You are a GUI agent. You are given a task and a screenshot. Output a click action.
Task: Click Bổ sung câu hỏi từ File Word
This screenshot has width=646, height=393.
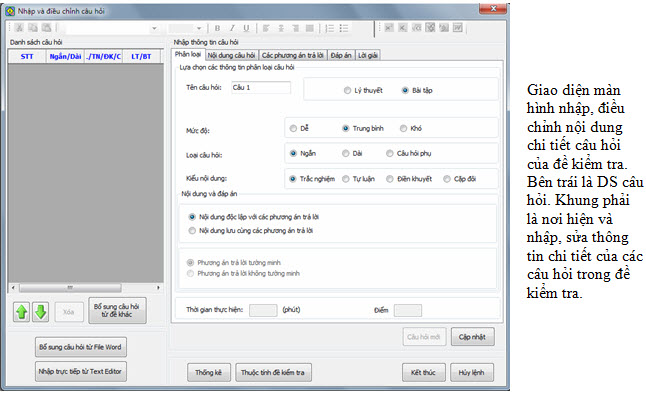pyautogui.click(x=80, y=347)
